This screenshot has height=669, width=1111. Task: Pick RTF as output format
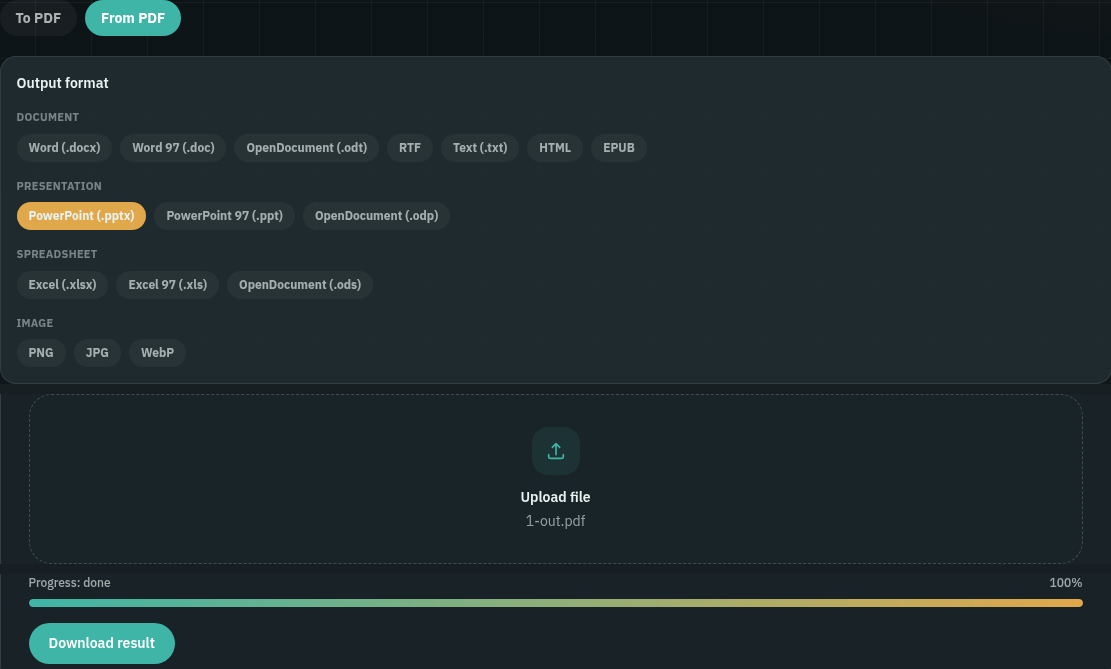click(410, 147)
